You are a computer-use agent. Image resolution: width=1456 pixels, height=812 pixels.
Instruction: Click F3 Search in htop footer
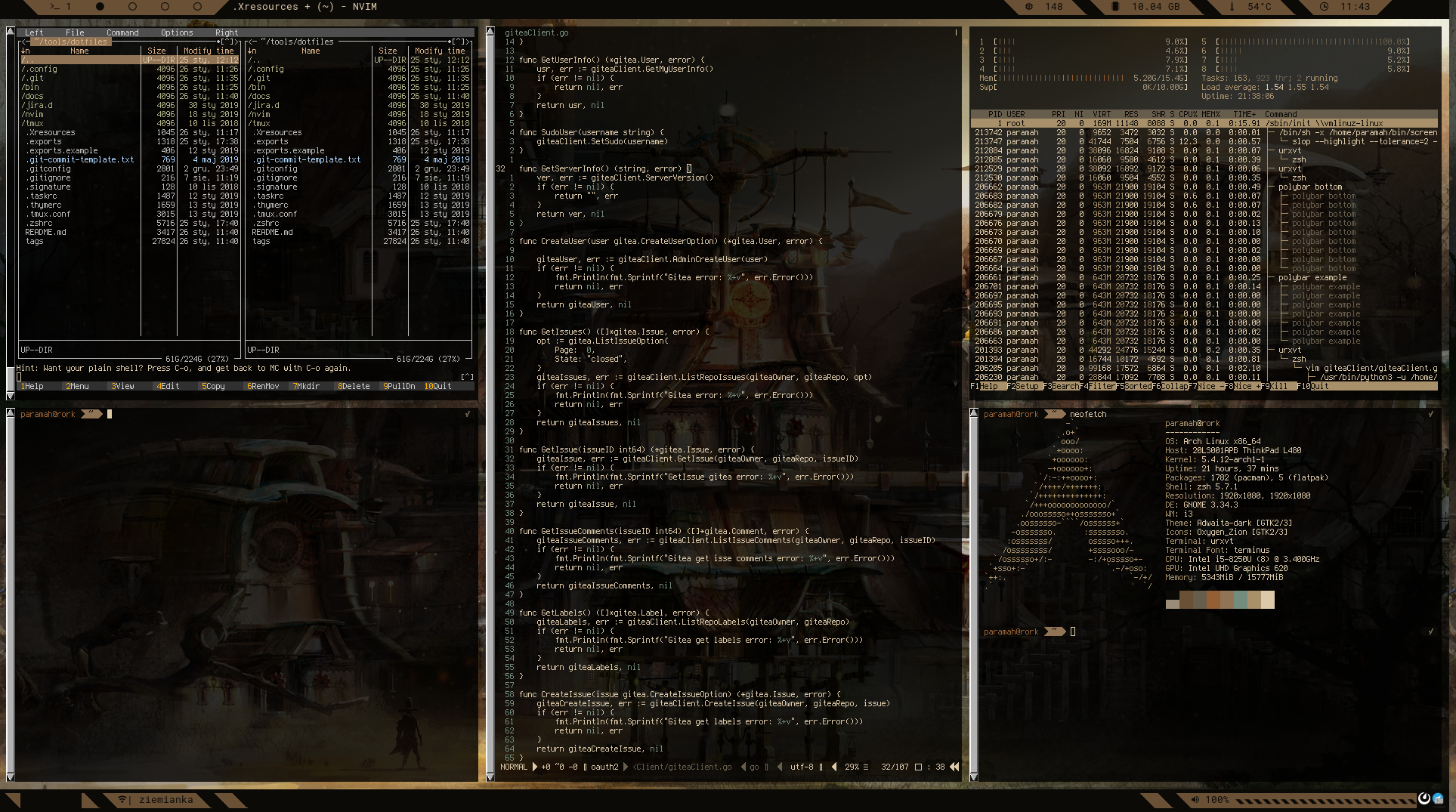(1062, 386)
